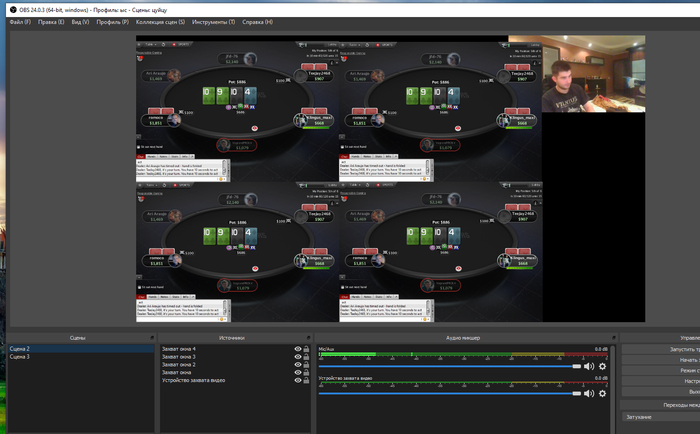Screen dimensions: 700x434
Task: Open Mic/Aux audio settings gear
Action: (x=602, y=366)
